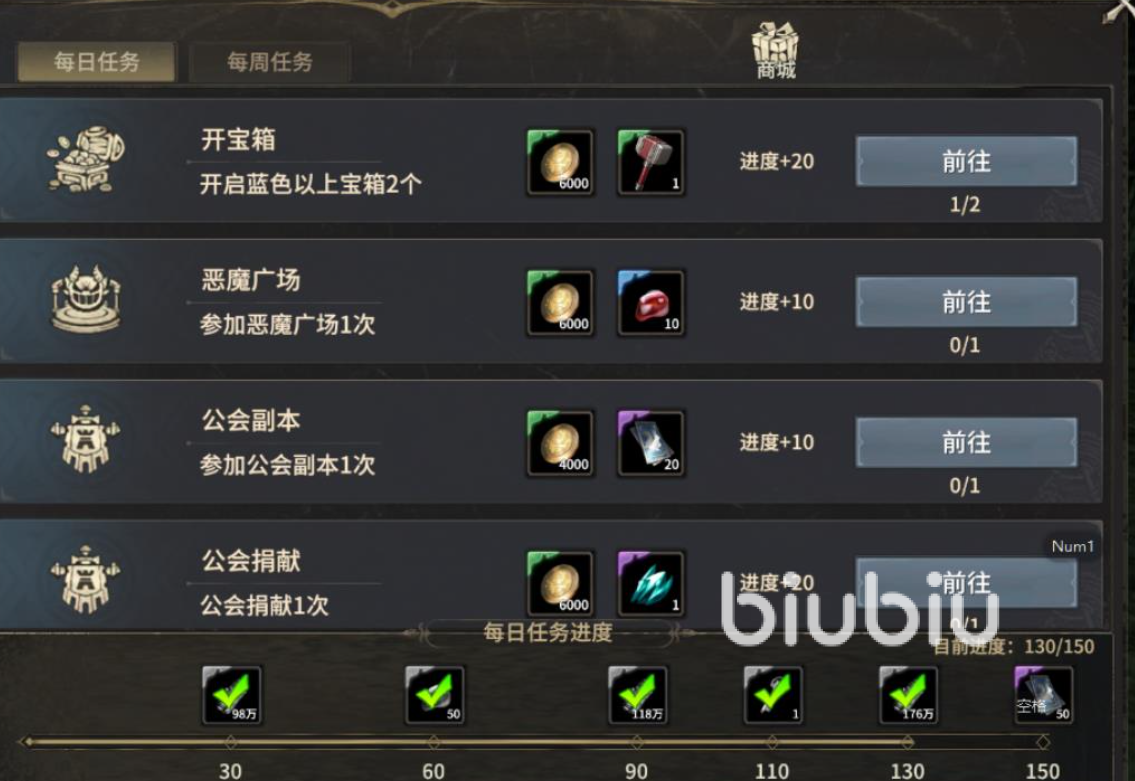Click the cyan crystal reward in 公会捐献
Image resolution: width=1135 pixels, height=781 pixels.
click(650, 583)
